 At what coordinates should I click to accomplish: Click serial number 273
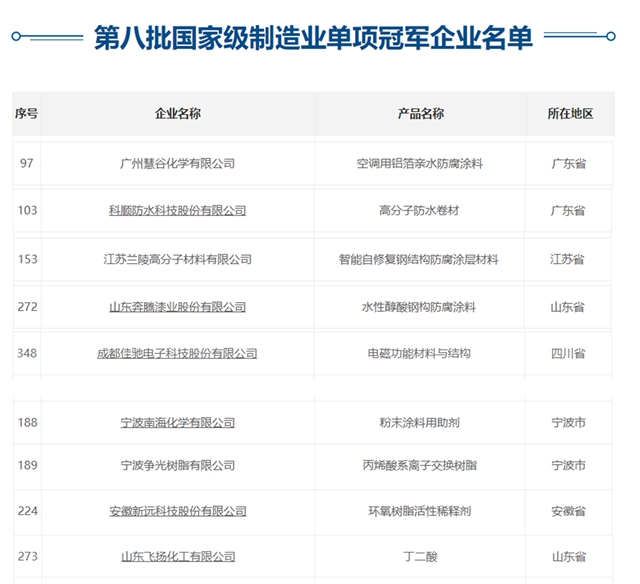tap(27, 556)
